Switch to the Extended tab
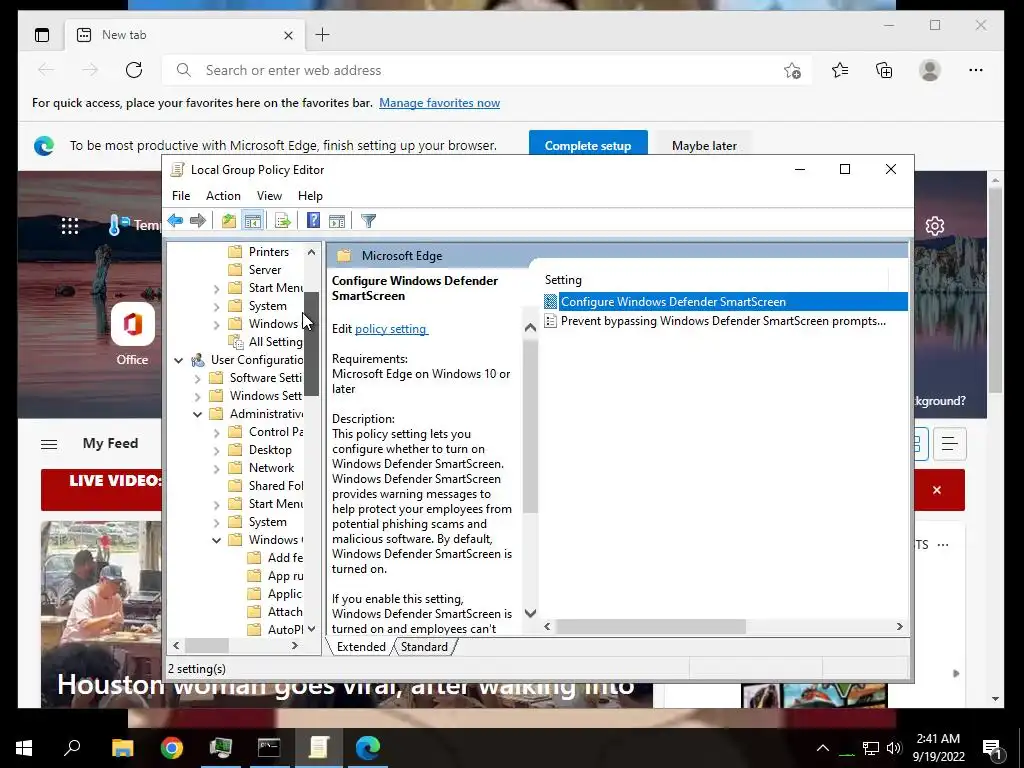Image resolution: width=1024 pixels, height=768 pixels. click(x=361, y=647)
